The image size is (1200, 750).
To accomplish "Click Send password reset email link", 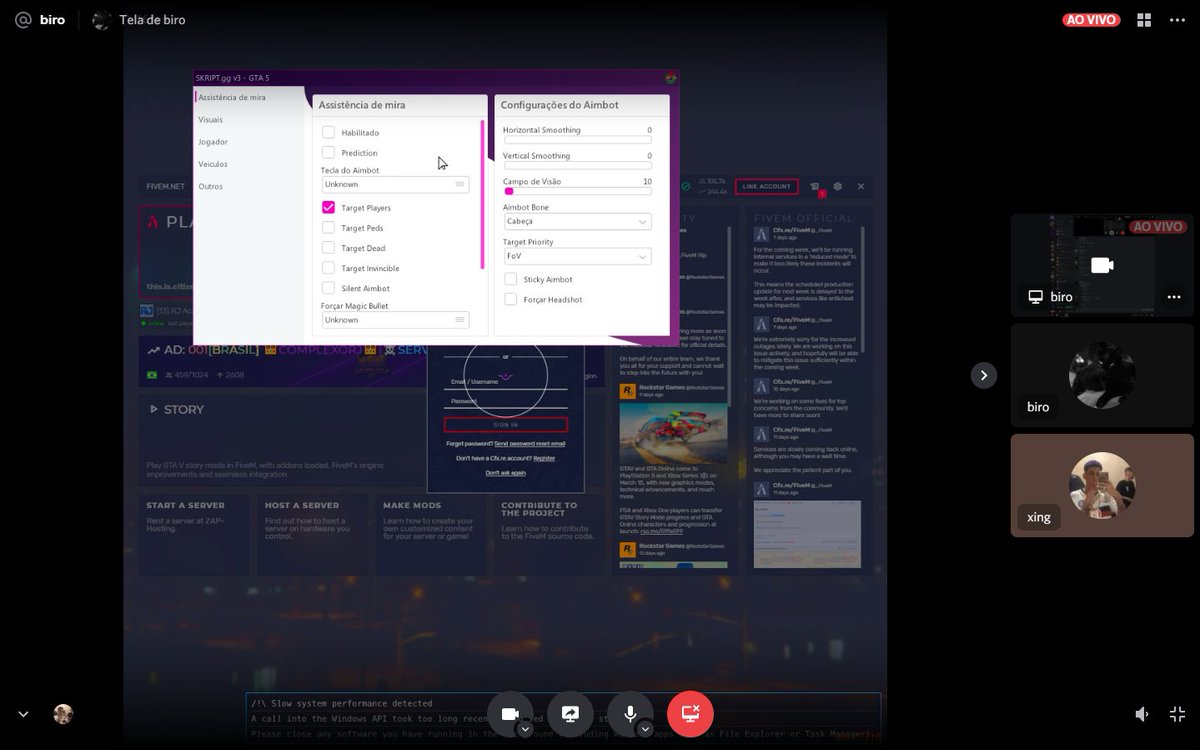I will [530, 443].
